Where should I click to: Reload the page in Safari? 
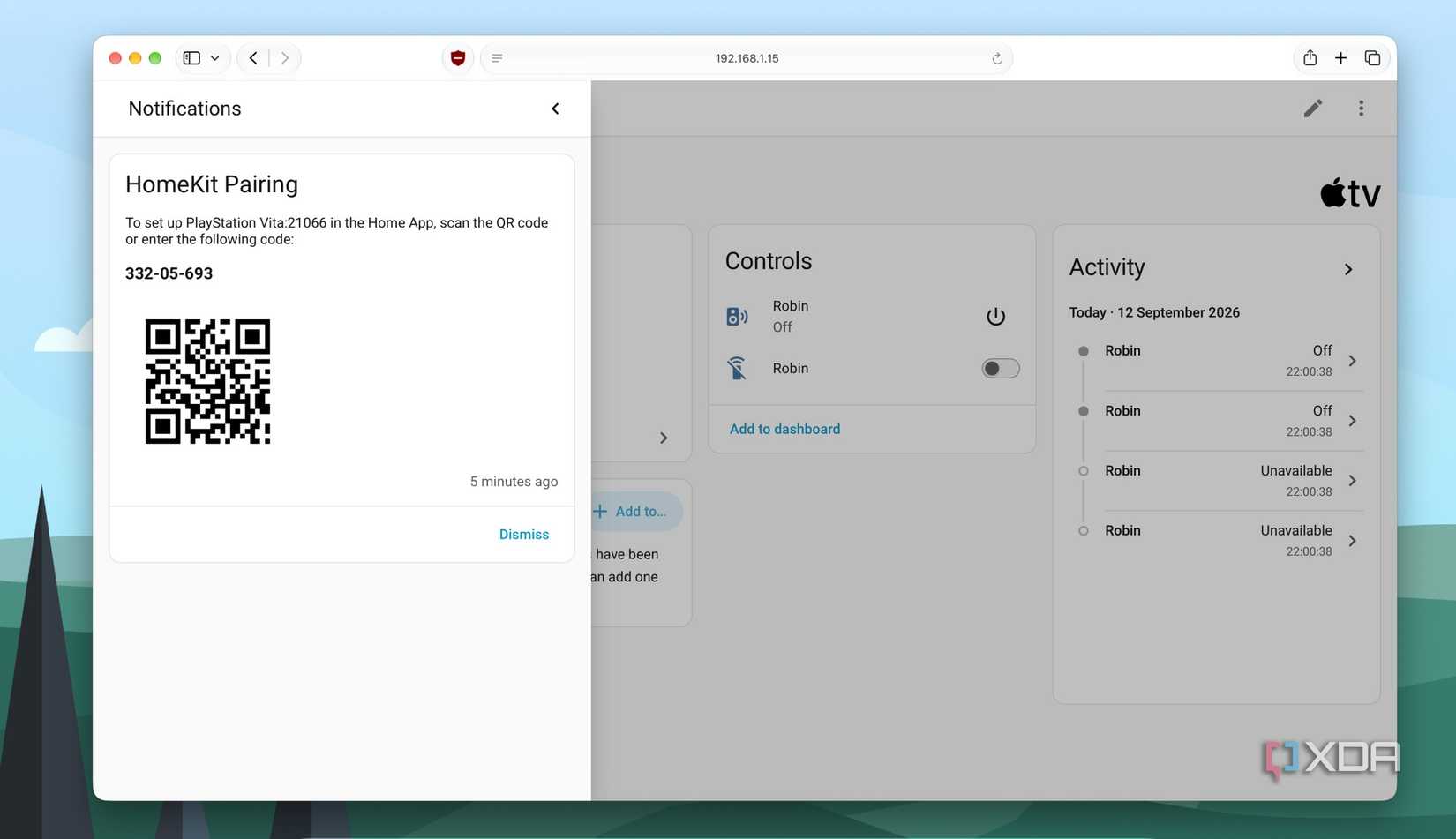pos(997,58)
